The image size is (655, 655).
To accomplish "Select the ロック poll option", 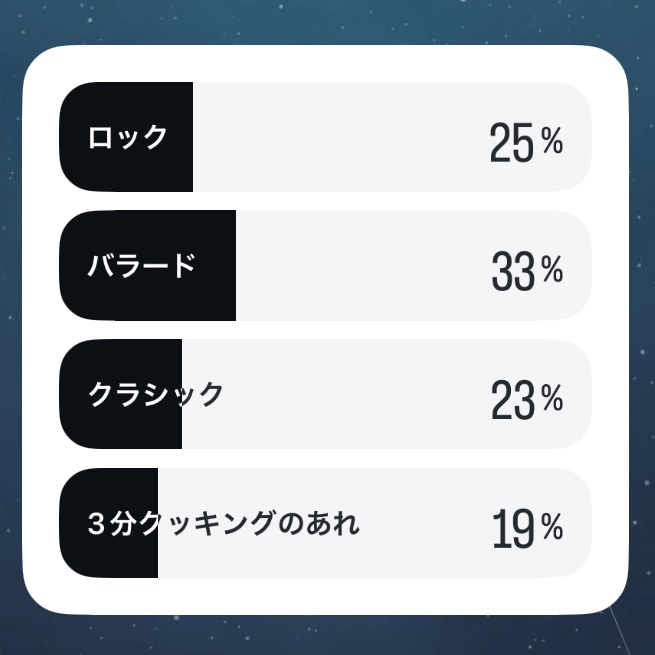I will [x=325, y=137].
